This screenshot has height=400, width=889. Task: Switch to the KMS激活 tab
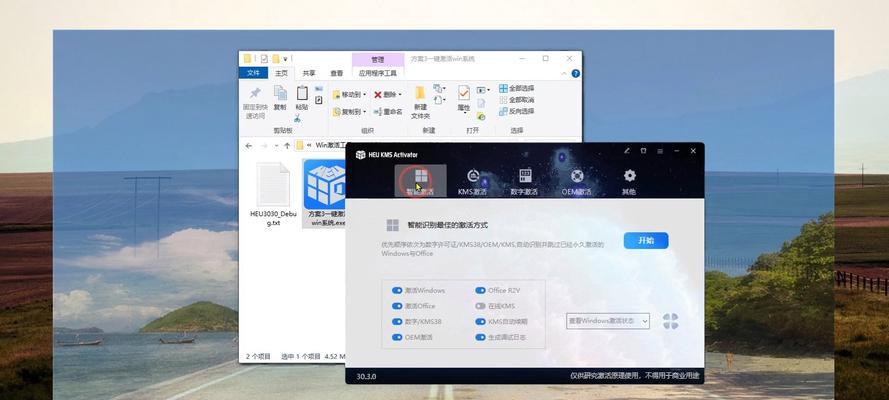coord(472,182)
